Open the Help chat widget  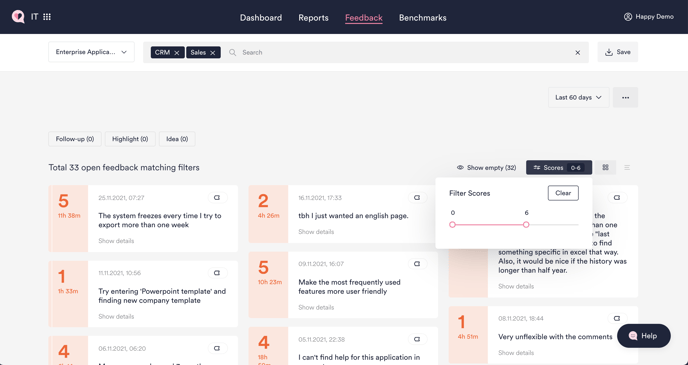pyautogui.click(x=644, y=336)
